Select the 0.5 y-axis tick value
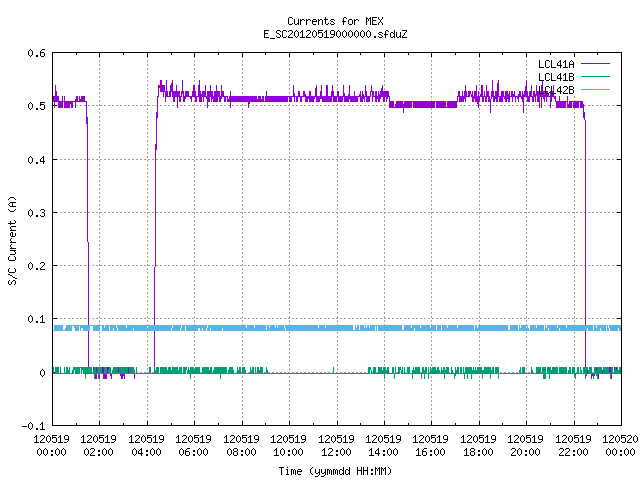The width and height of the screenshot is (640, 480). (36, 106)
